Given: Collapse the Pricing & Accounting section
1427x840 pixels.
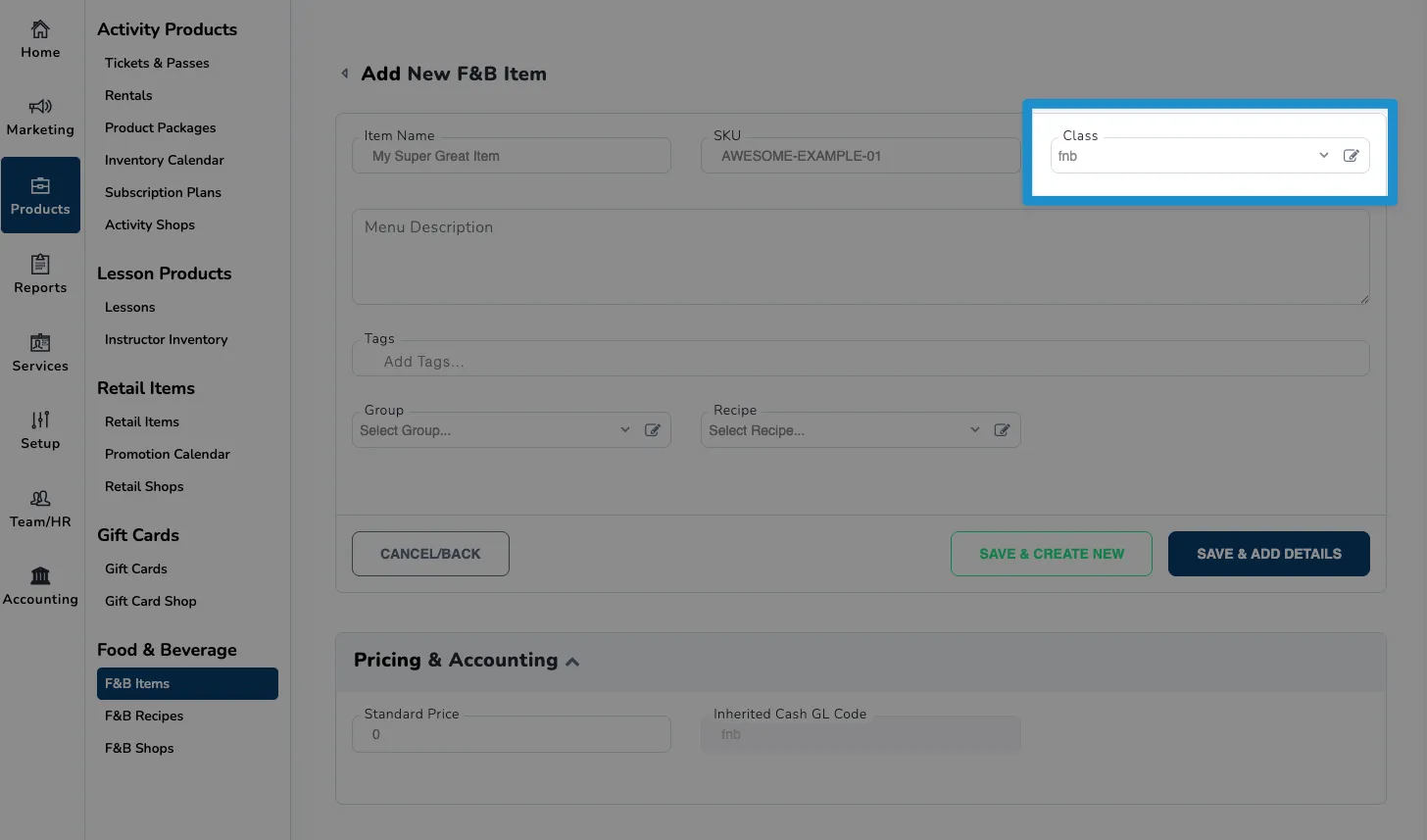Looking at the screenshot, I should pos(572,662).
